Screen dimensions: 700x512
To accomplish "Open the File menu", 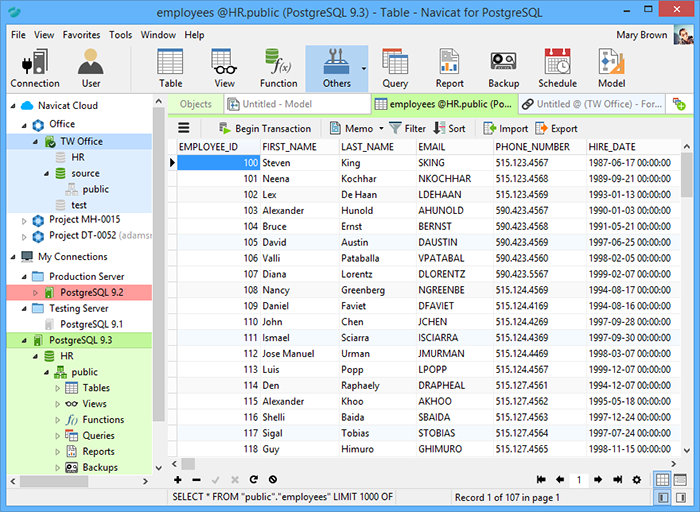I will (18, 35).
